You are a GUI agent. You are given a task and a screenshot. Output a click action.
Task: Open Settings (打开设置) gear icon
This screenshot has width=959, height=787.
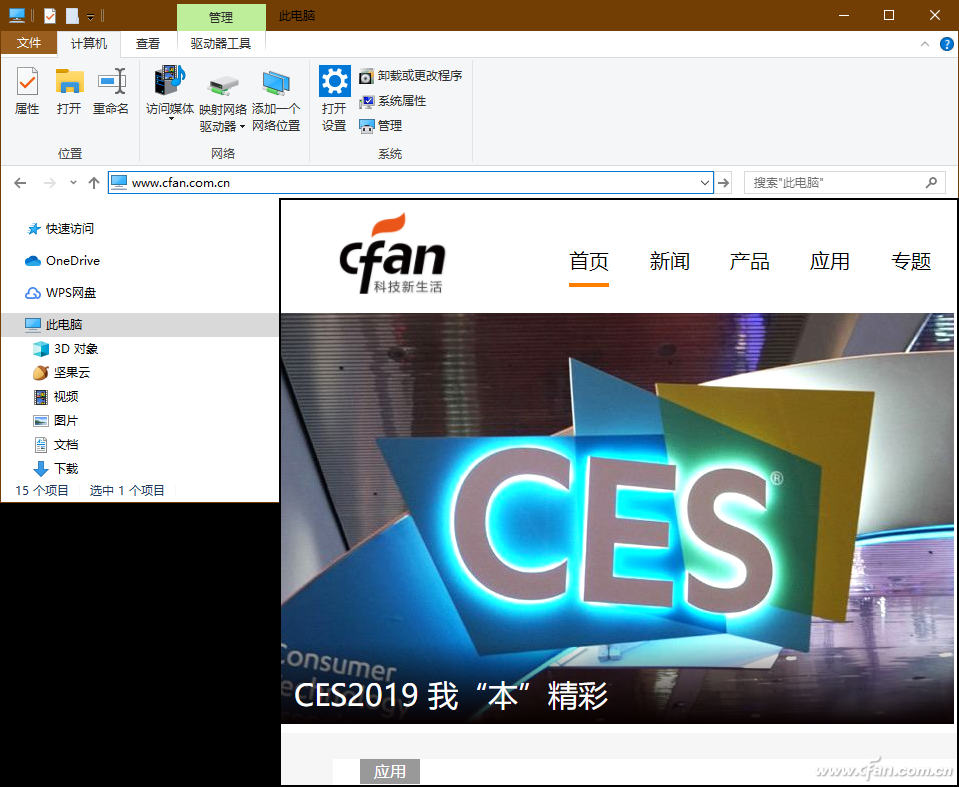(x=335, y=99)
